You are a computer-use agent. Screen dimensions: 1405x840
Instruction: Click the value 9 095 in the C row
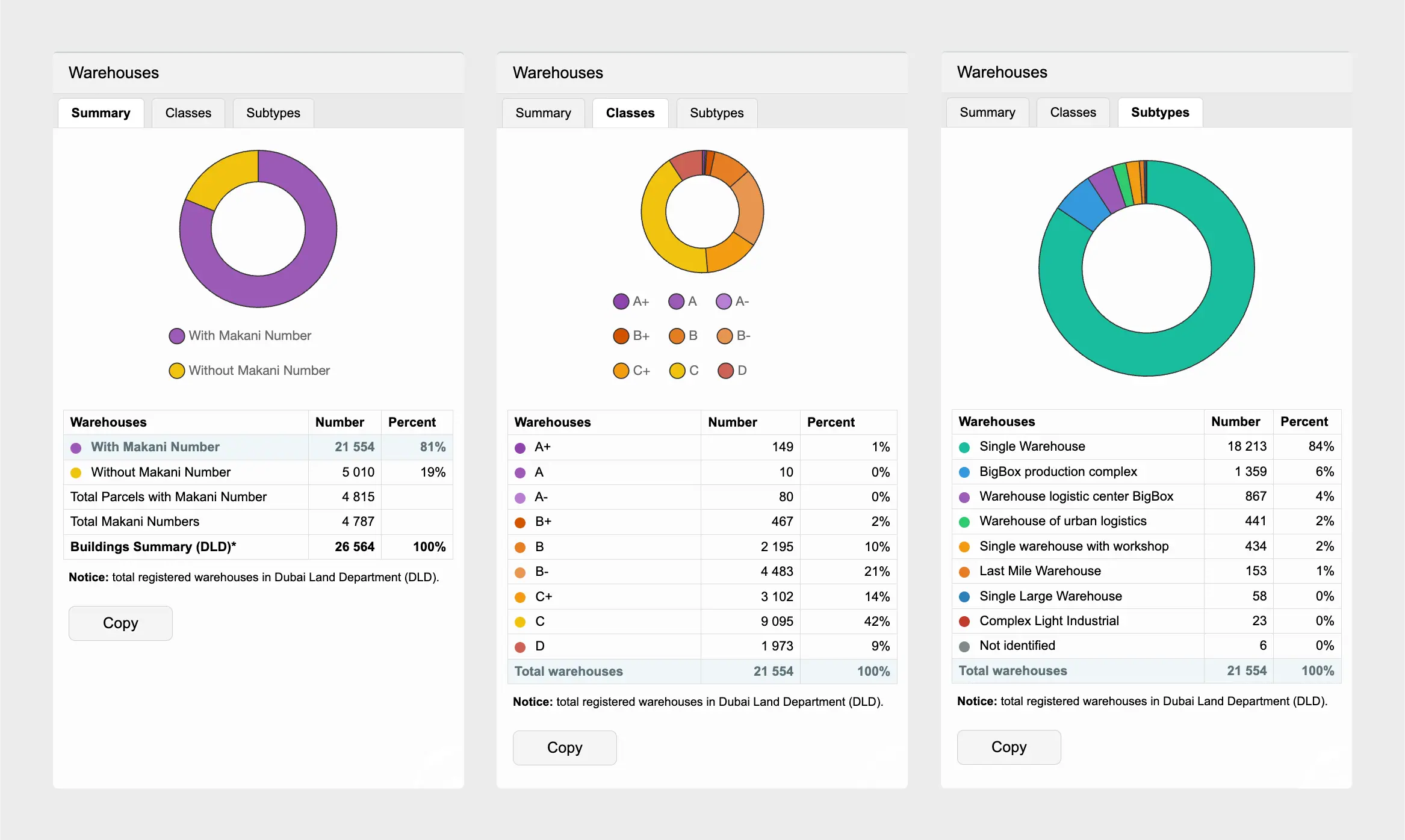tap(777, 622)
